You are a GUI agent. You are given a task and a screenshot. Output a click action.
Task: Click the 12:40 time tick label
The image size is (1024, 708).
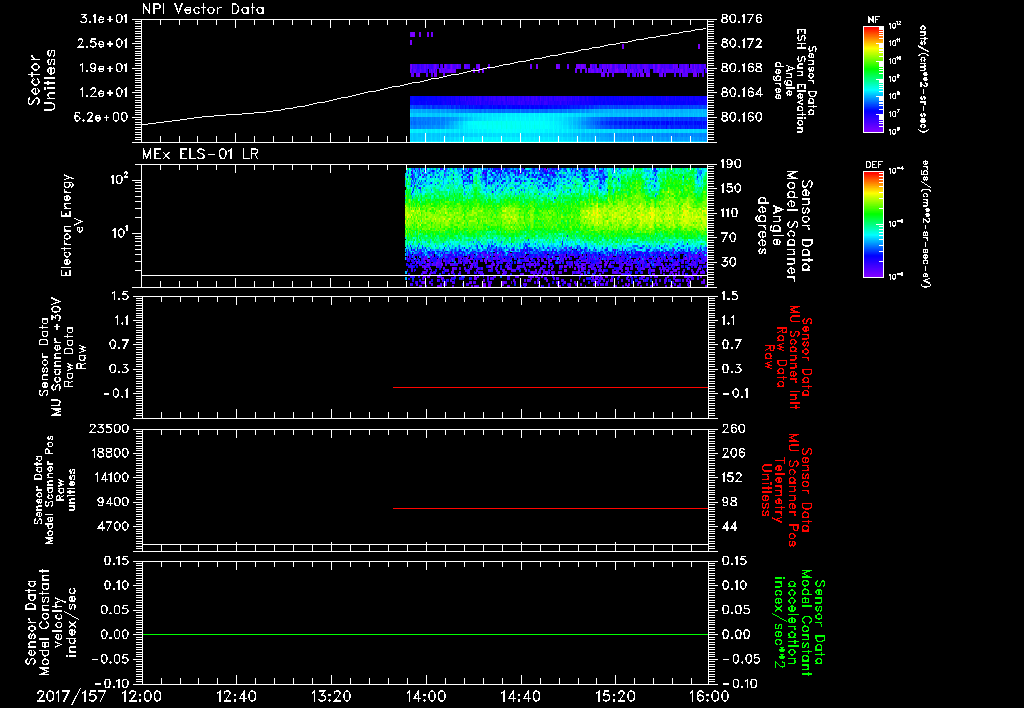pyautogui.click(x=236, y=696)
